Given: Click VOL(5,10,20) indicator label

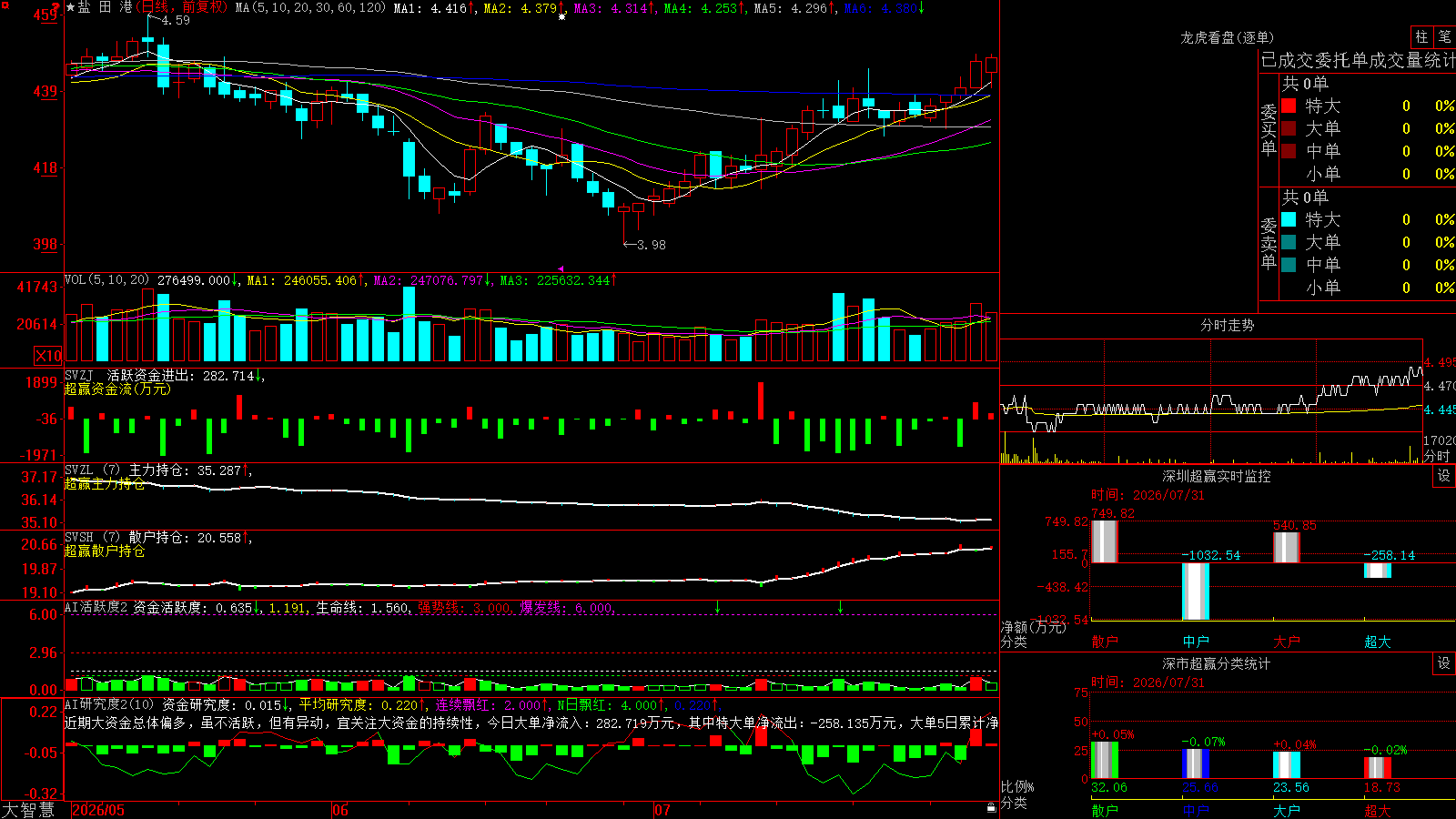Looking at the screenshot, I should [x=107, y=280].
